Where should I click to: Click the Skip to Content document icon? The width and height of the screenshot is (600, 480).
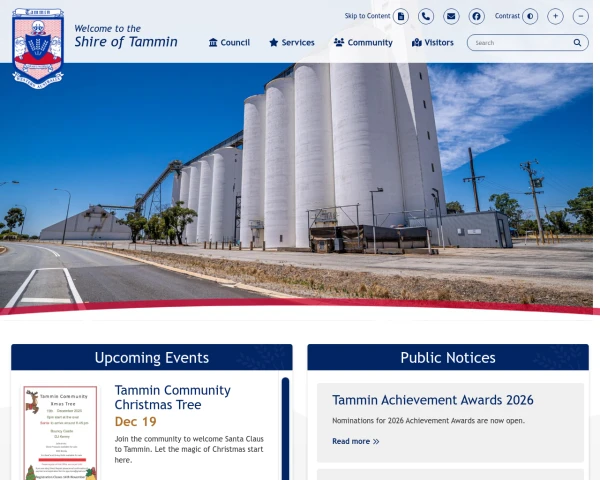point(401,16)
